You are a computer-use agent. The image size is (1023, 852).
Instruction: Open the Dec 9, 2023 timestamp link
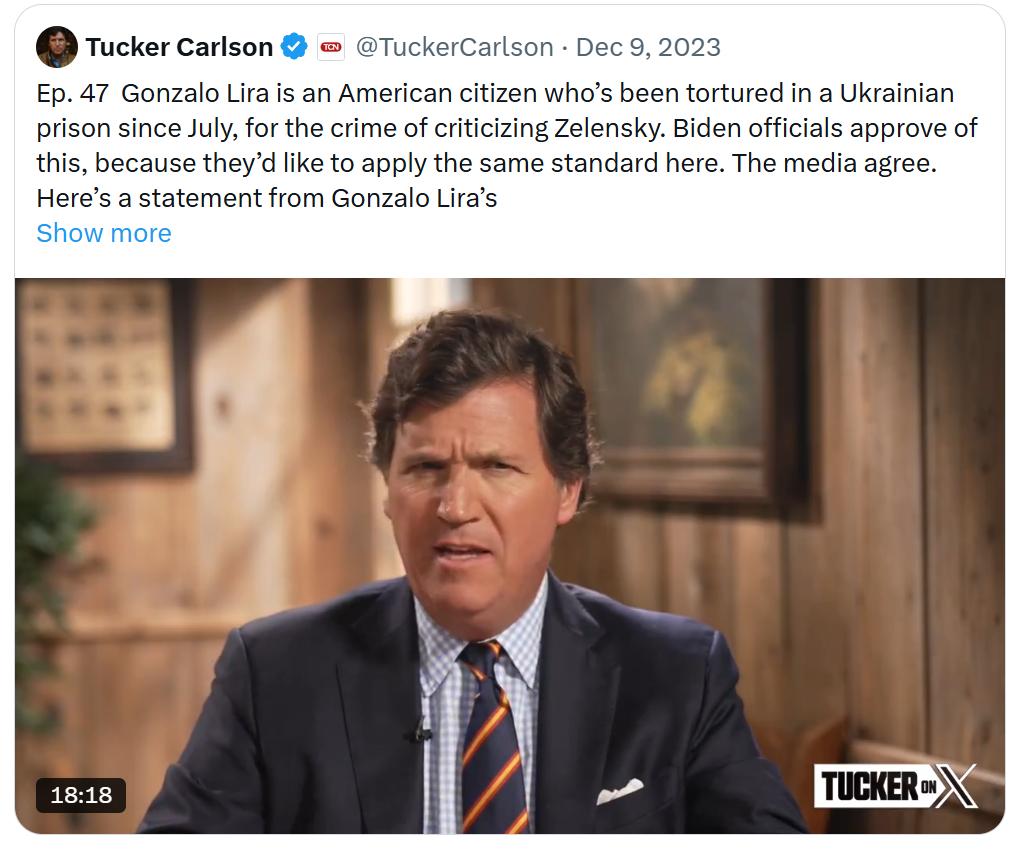[x=648, y=47]
